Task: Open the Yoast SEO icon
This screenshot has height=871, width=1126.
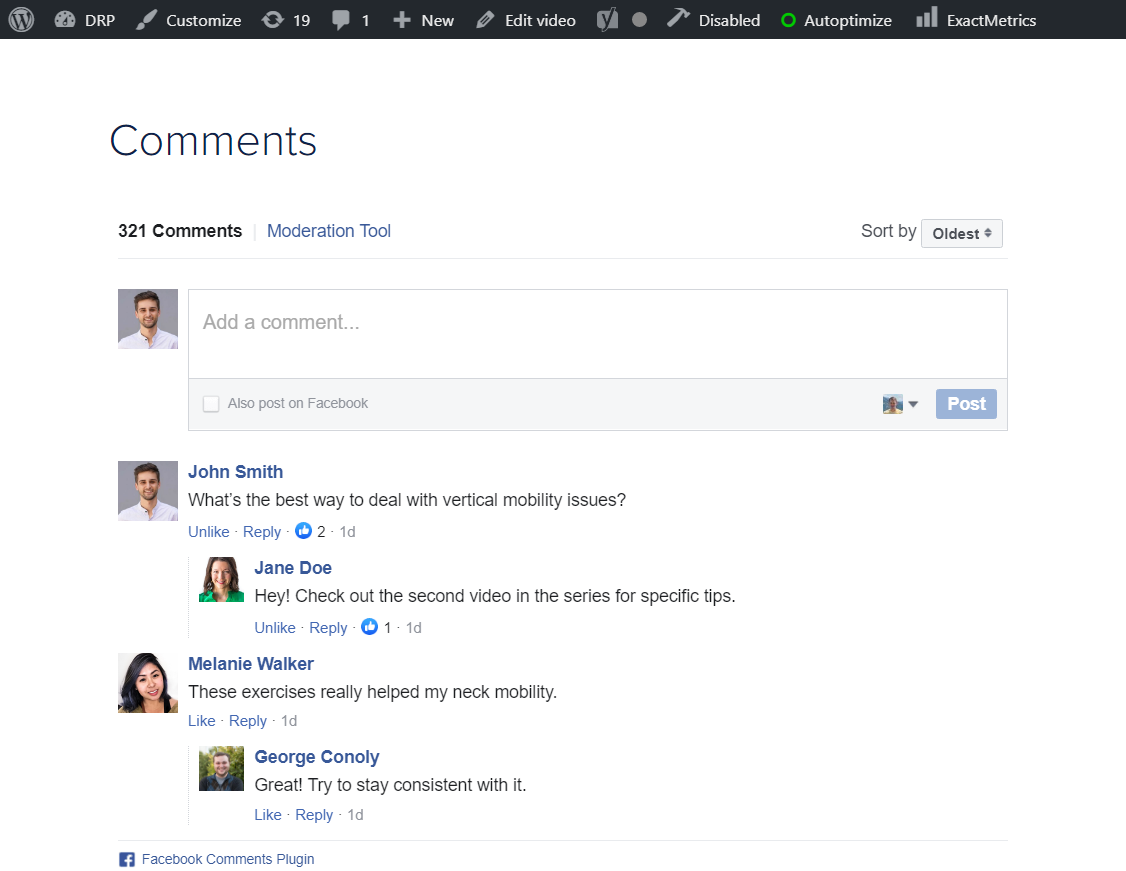Action: click(608, 19)
